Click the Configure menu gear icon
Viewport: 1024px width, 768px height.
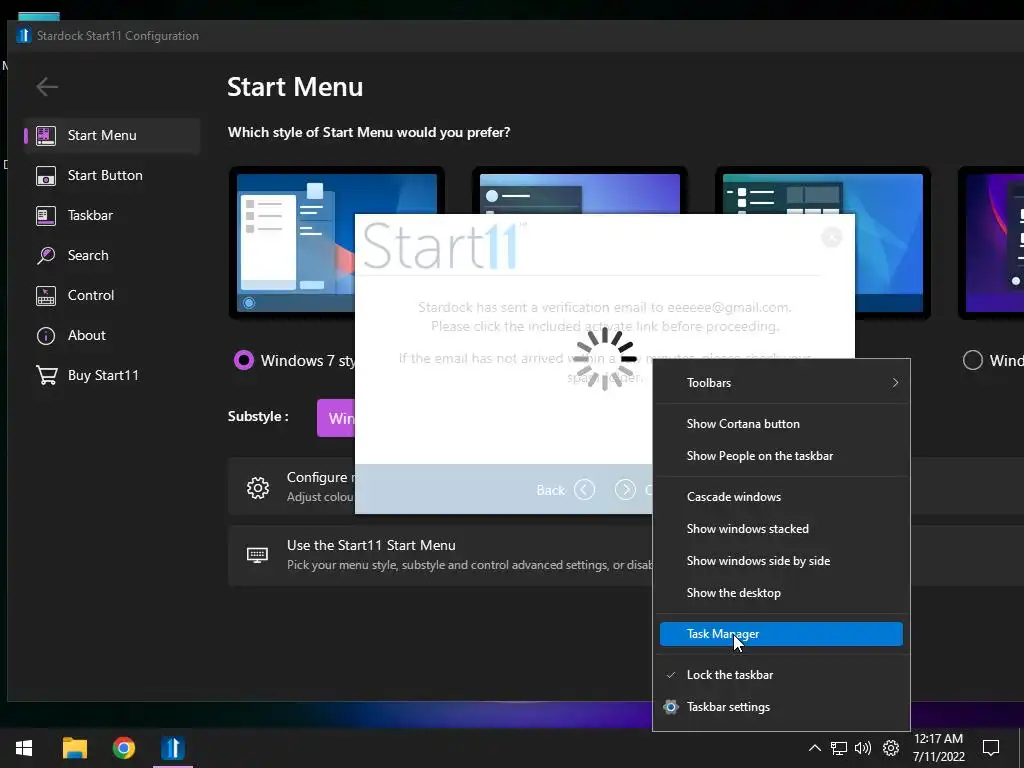tap(258, 487)
